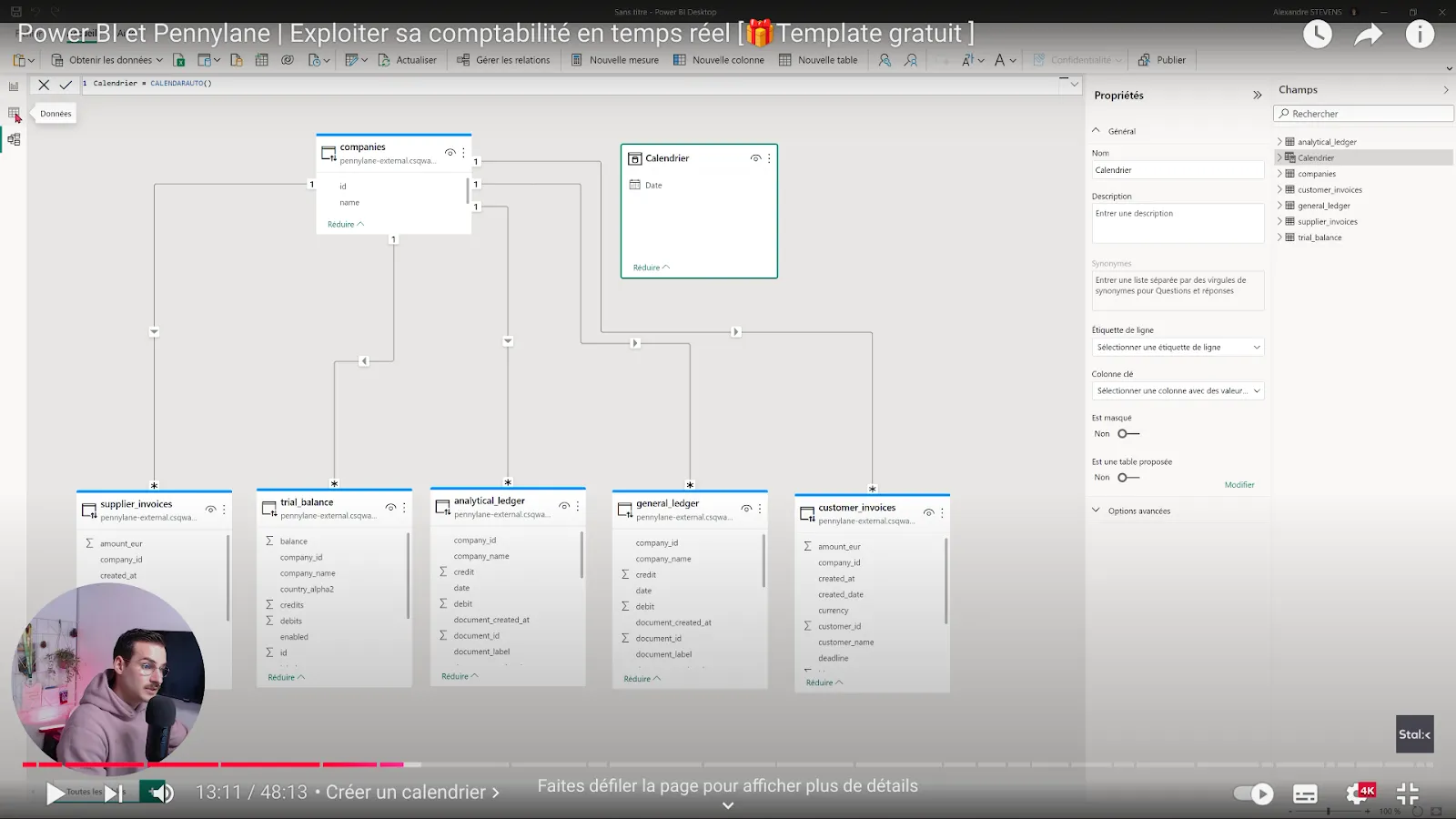The width and height of the screenshot is (1456, 819).
Task: Collapse the Général section
Action: (1097, 131)
